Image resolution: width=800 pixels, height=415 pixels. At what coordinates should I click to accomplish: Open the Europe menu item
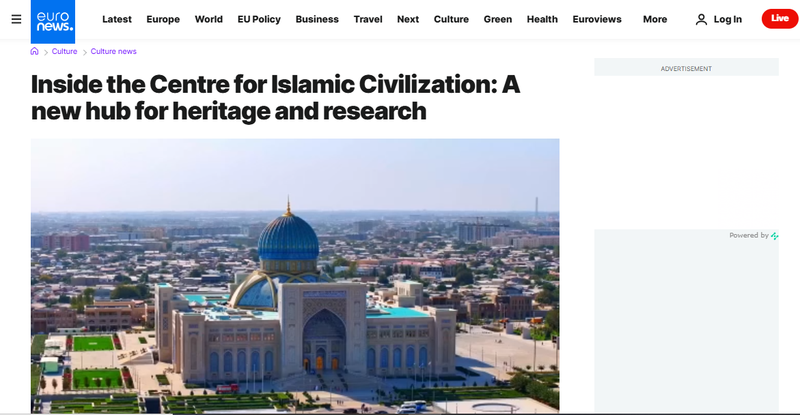point(163,19)
